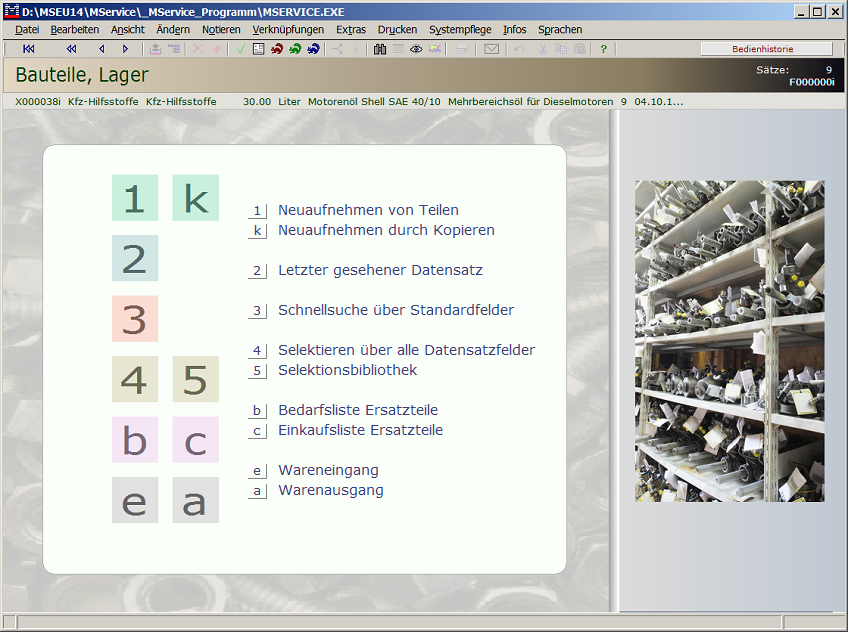
Task: Select 'Neuaufnehmen von Teilen' option
Action: coord(368,210)
